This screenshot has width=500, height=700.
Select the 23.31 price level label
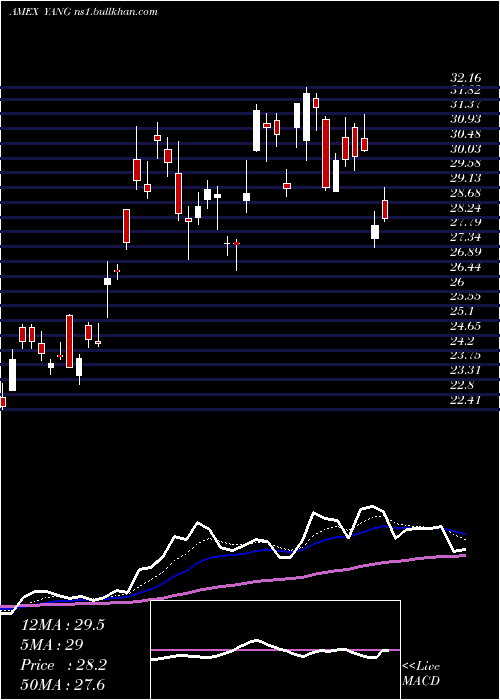466,370
